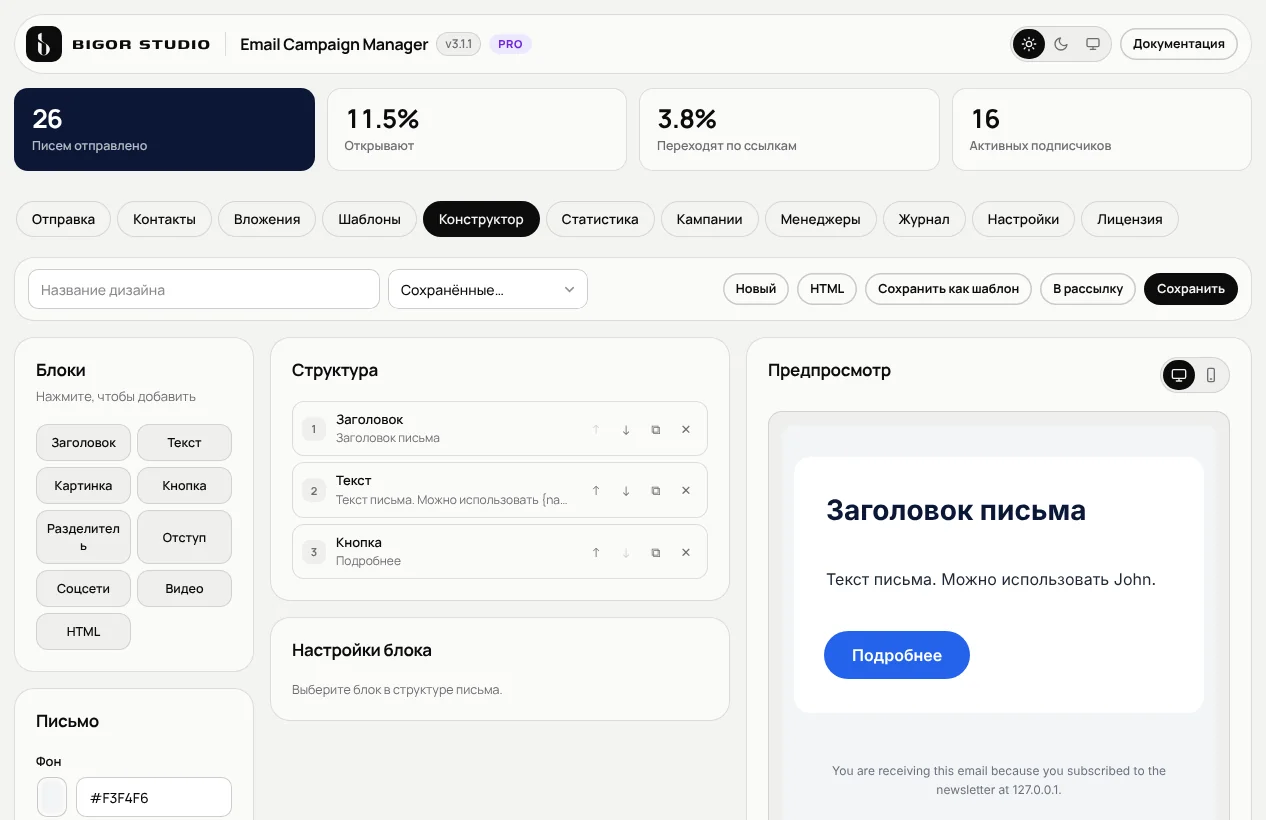Click the Новый button

(x=756, y=289)
